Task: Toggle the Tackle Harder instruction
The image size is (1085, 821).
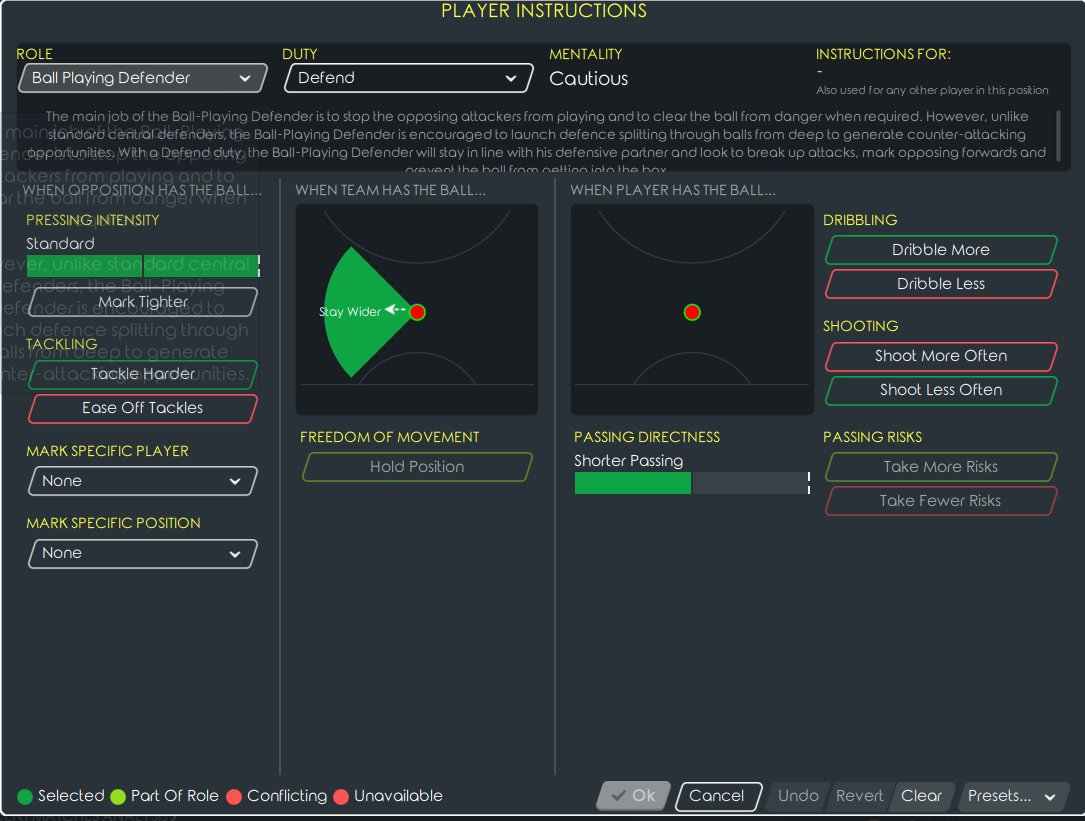Action: click(143, 374)
